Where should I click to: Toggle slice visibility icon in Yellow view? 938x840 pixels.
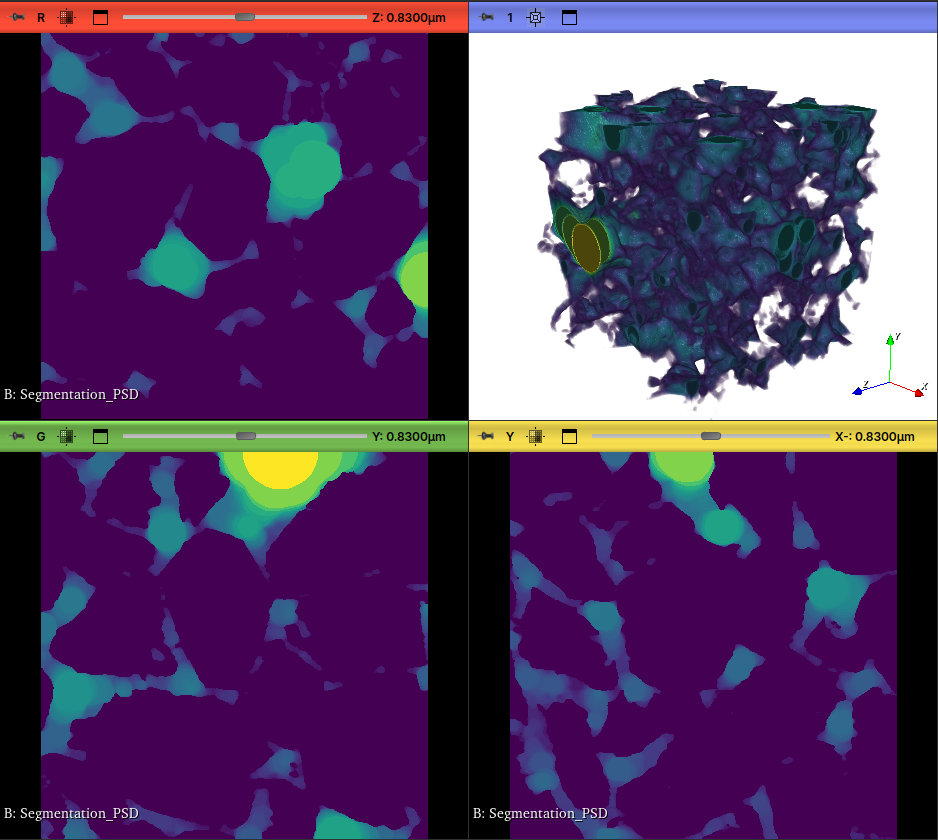536,436
